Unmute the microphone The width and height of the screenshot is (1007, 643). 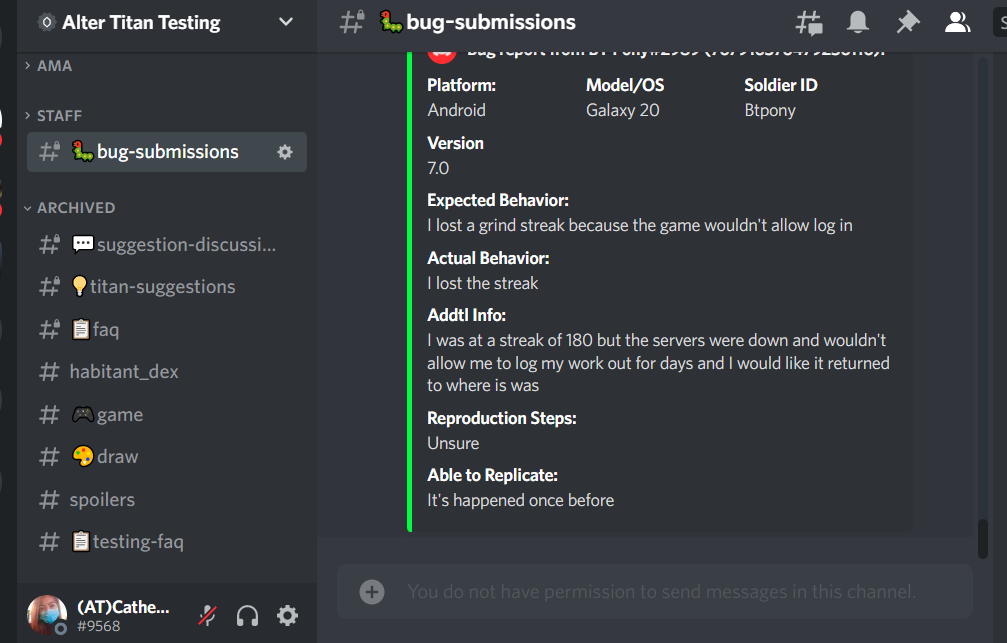pyautogui.click(x=207, y=615)
